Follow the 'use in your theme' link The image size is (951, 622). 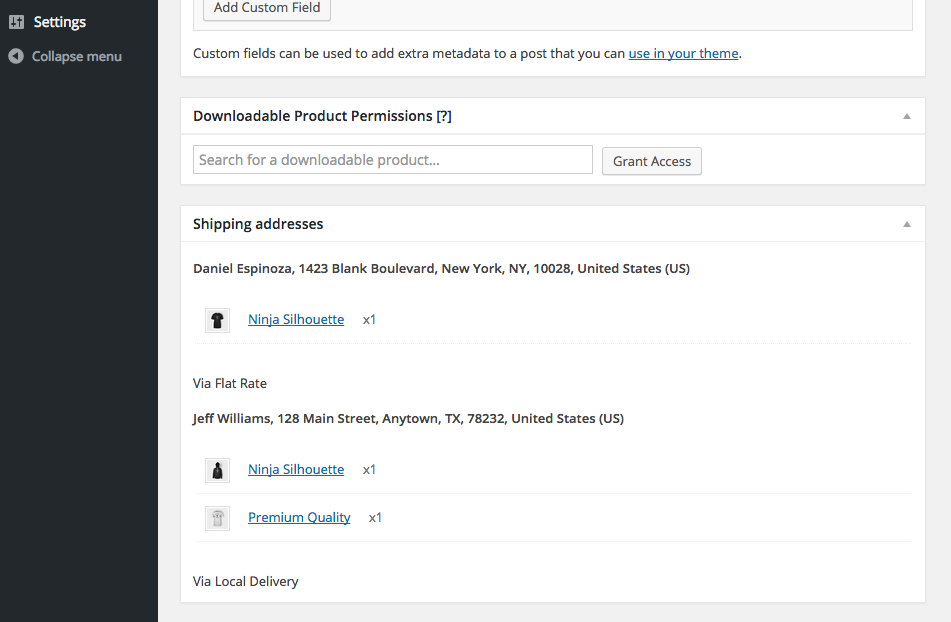[x=683, y=53]
